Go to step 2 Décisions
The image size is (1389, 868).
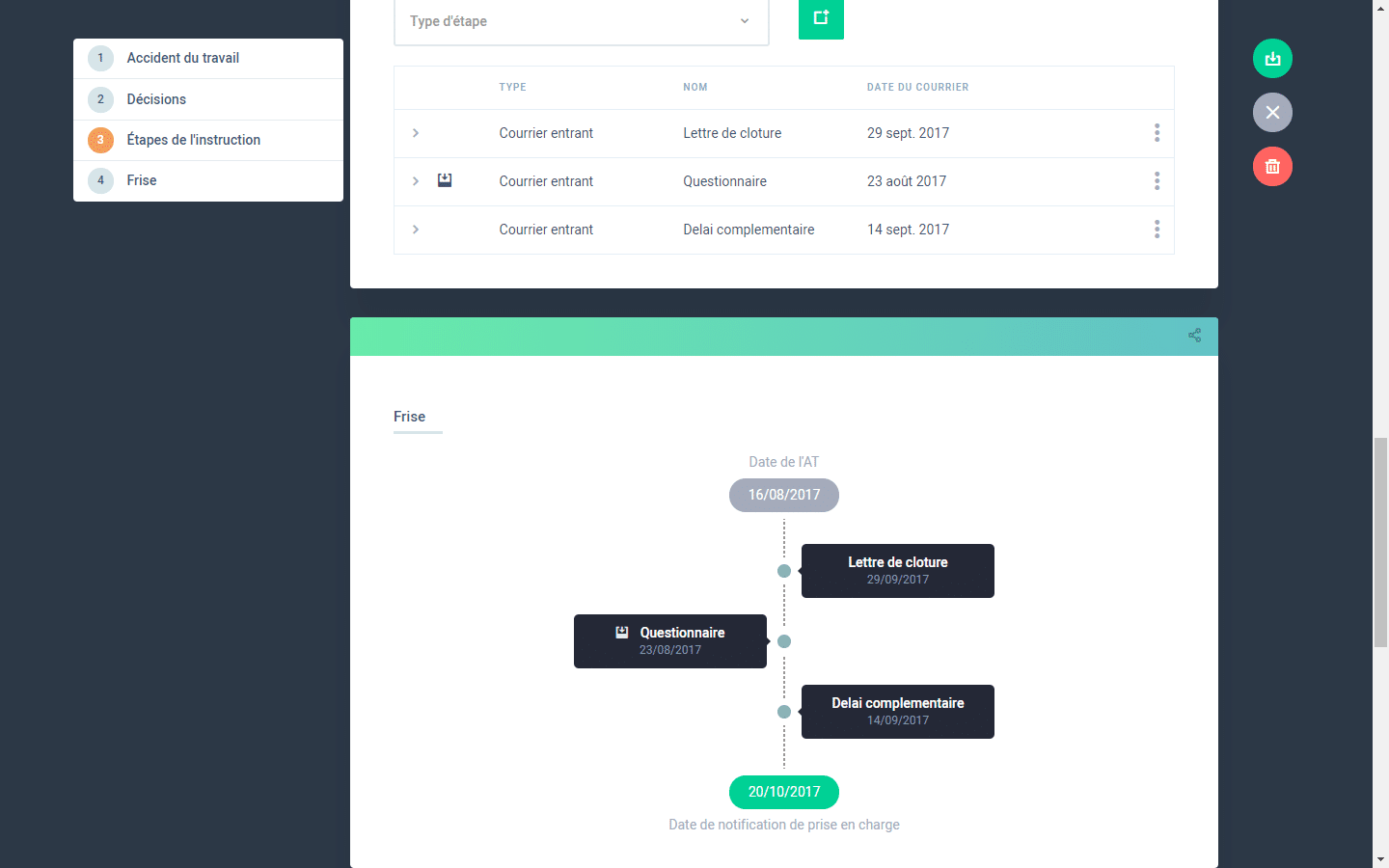208,99
